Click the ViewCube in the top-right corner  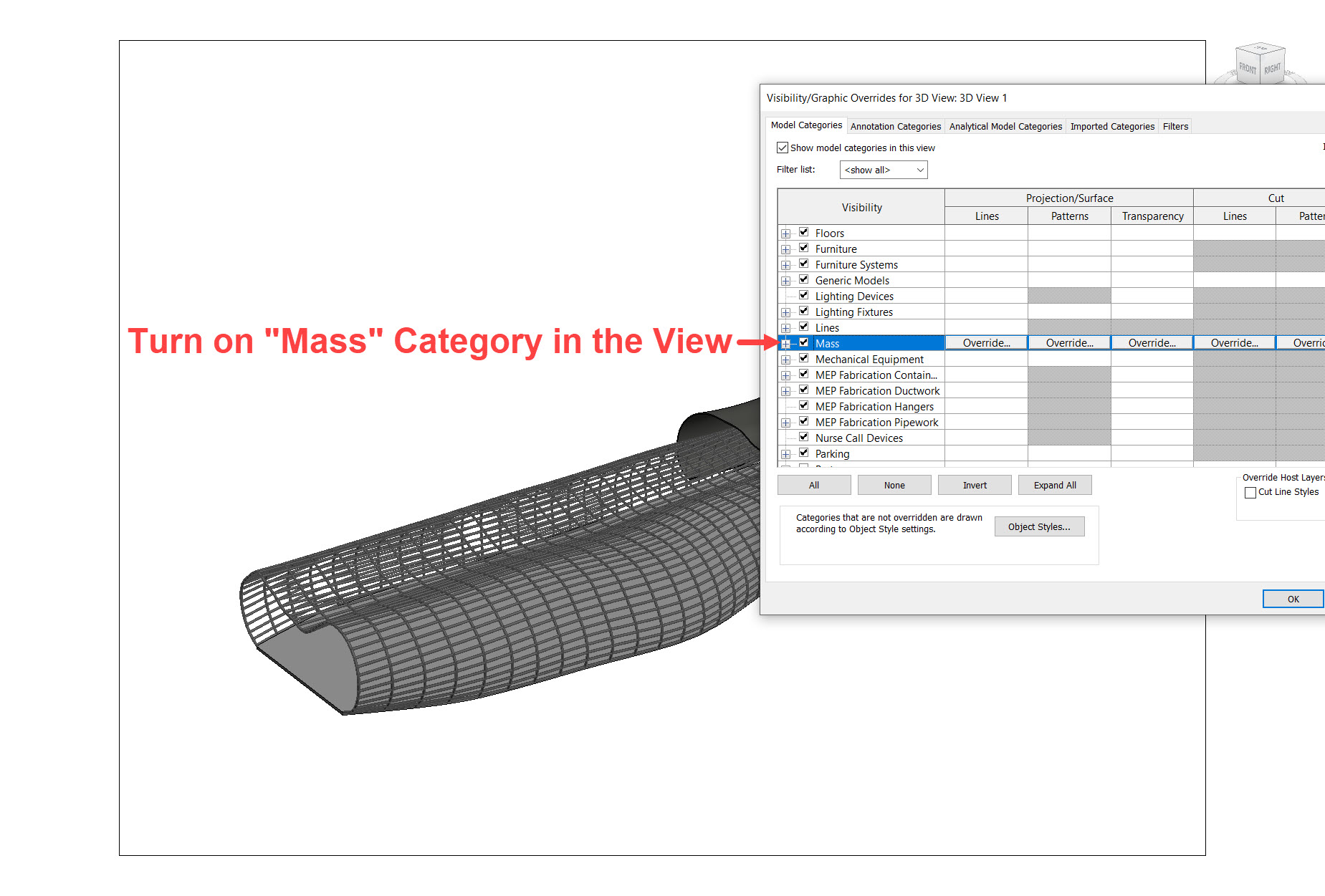pyautogui.click(x=1260, y=64)
